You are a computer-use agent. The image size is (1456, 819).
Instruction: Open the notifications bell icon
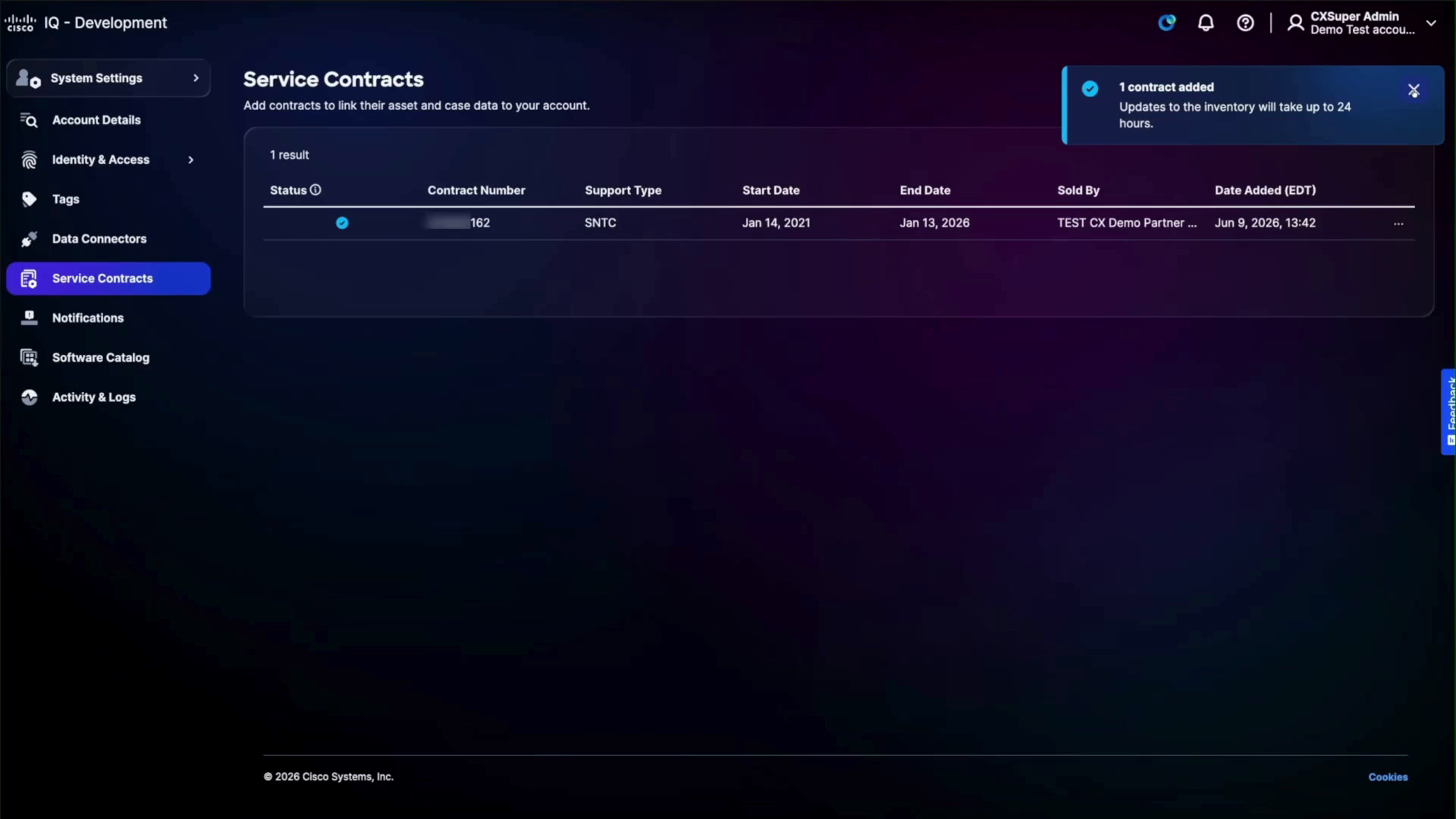point(1206,23)
